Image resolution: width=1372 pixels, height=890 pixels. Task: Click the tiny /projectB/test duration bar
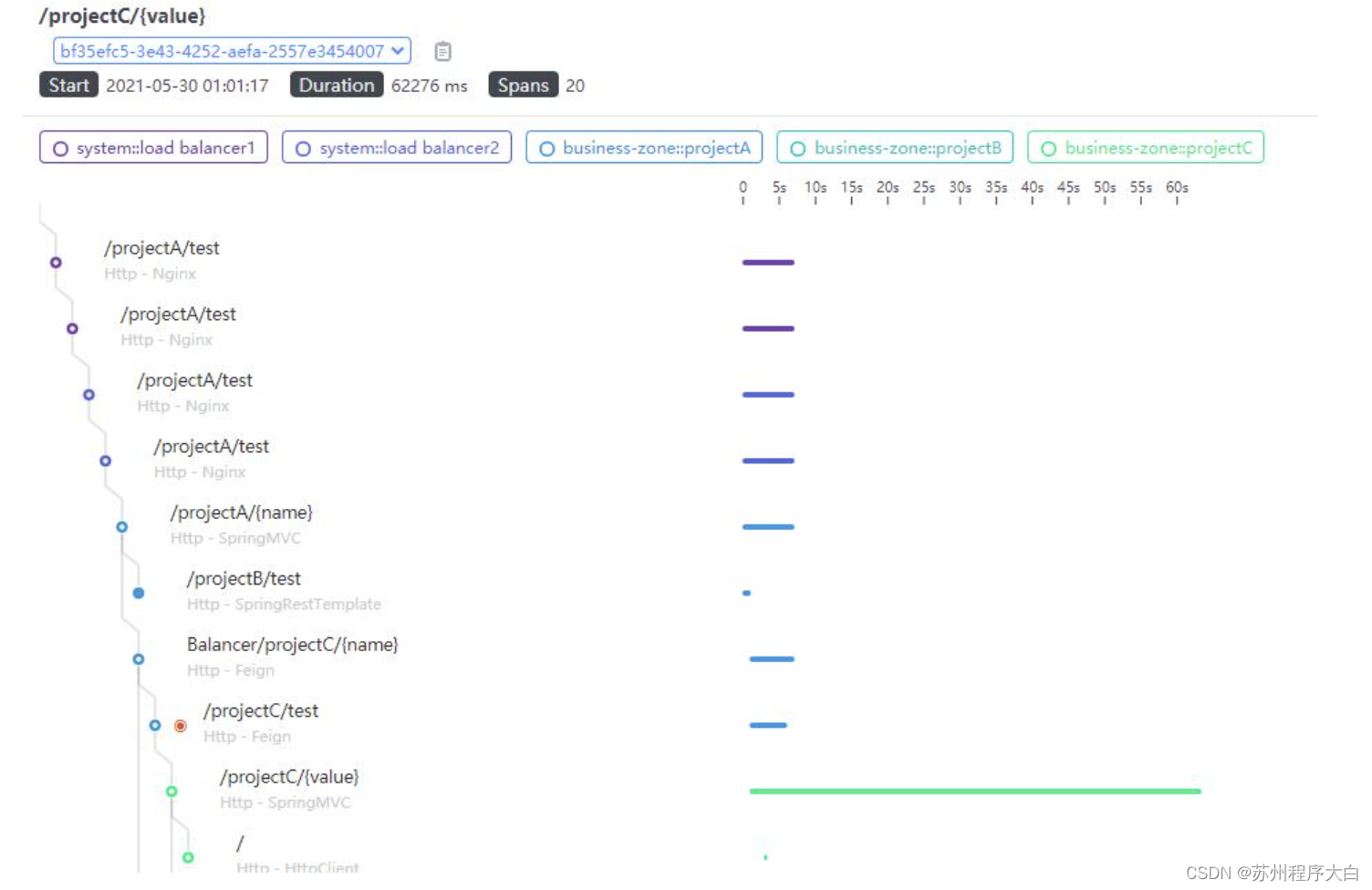[746, 593]
